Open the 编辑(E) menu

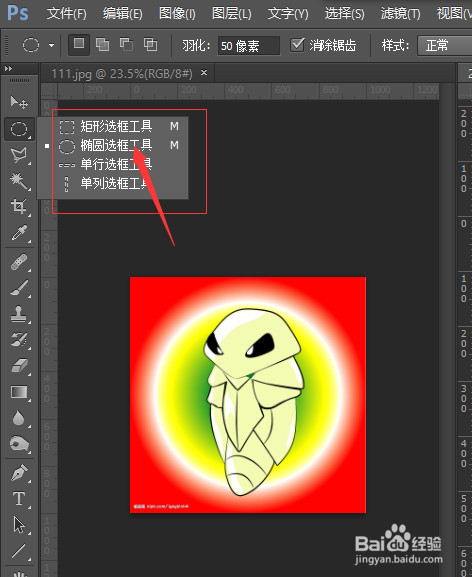point(123,14)
